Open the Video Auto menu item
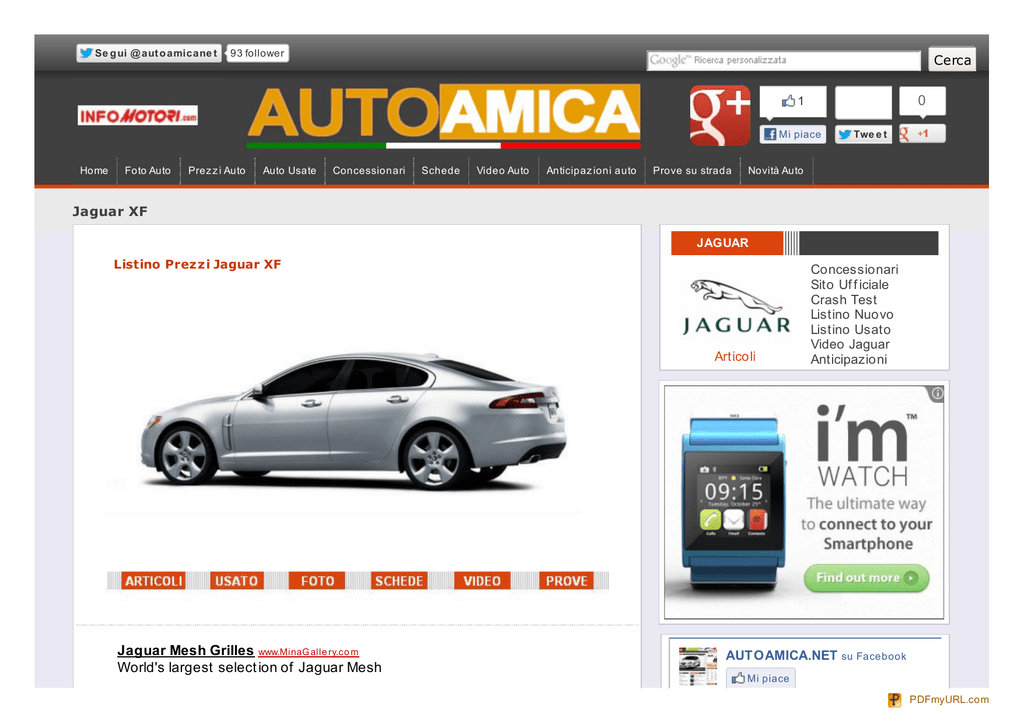This screenshot has width=1024, height=724. pyautogui.click(x=503, y=170)
